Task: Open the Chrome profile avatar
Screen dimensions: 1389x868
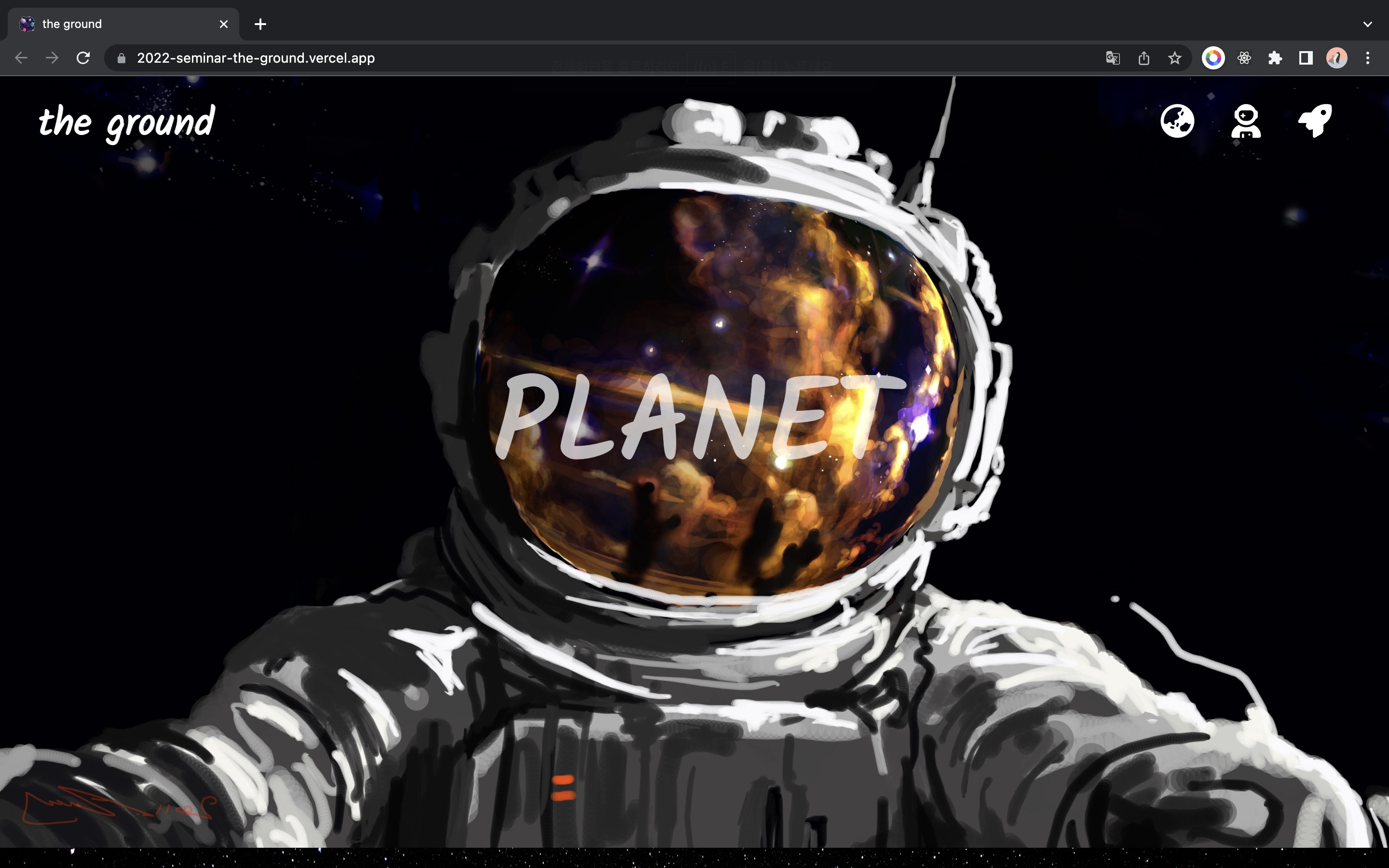Action: pyautogui.click(x=1337, y=58)
